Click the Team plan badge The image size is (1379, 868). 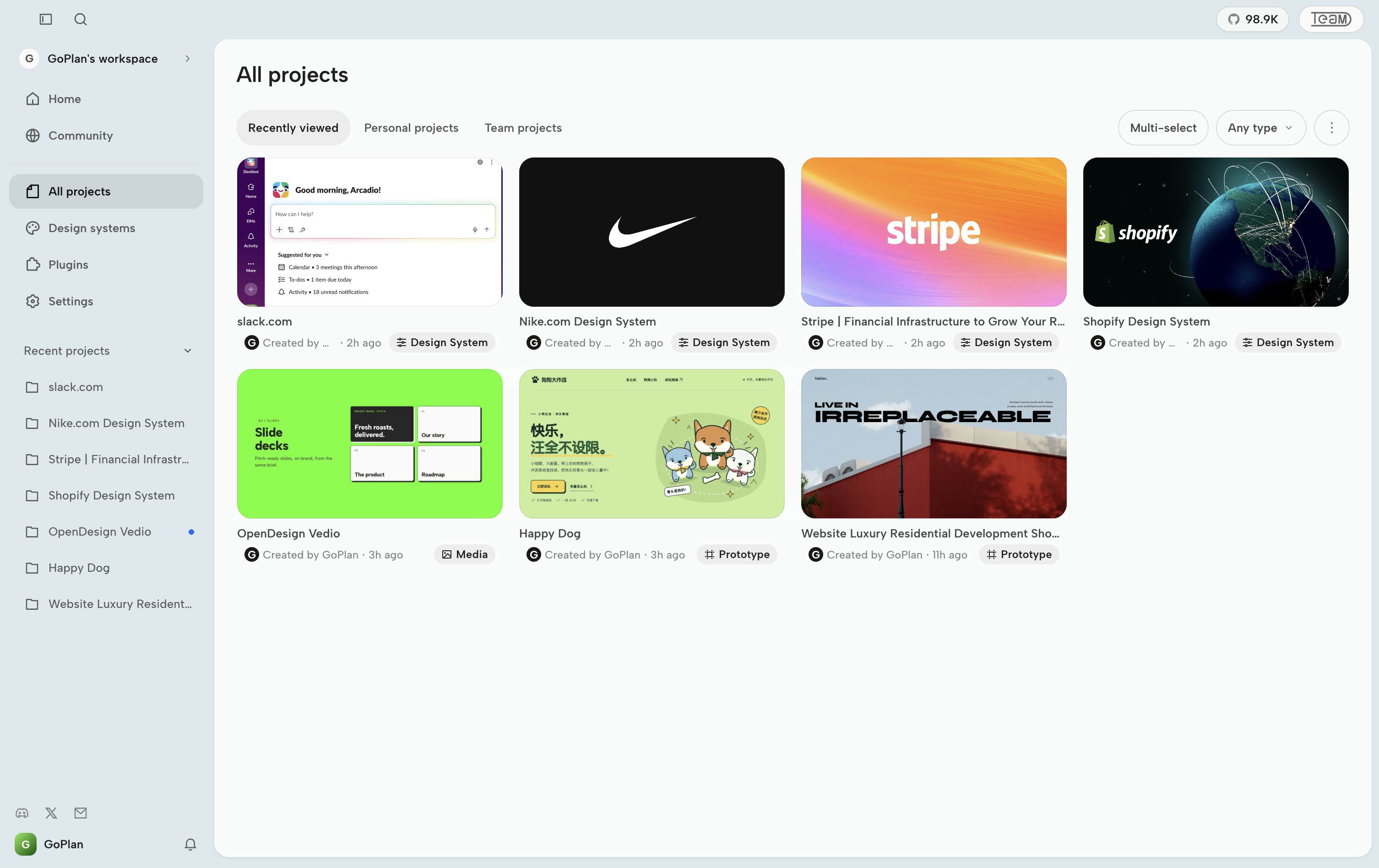click(1331, 20)
